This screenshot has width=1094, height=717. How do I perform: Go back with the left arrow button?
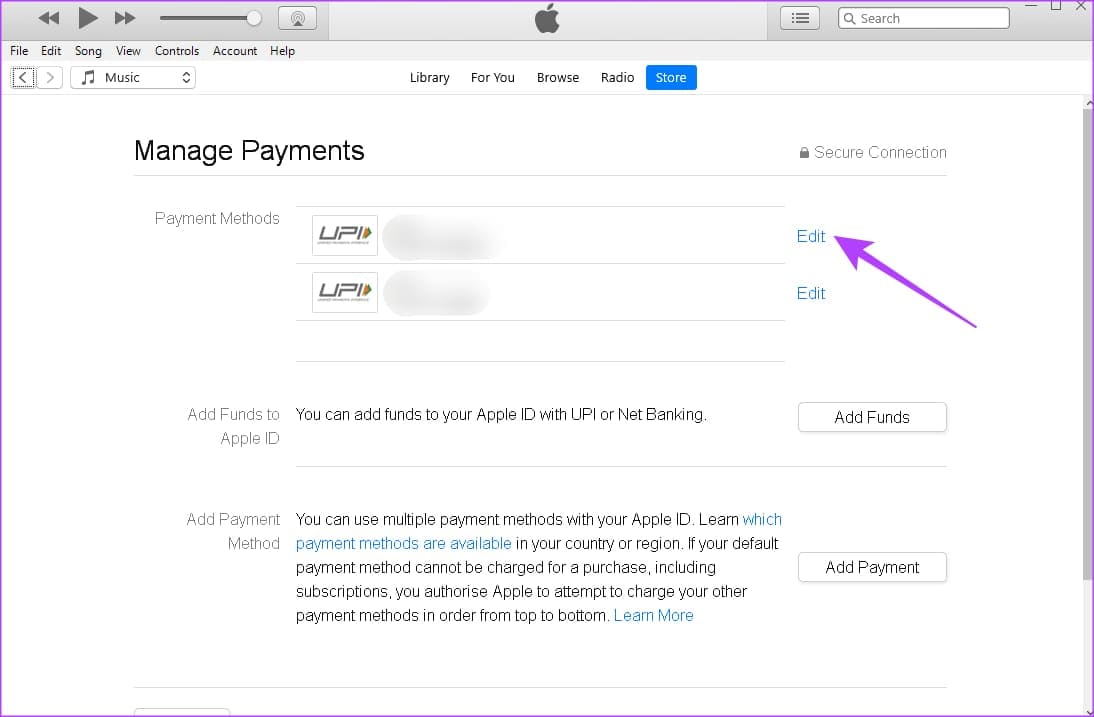coord(23,77)
